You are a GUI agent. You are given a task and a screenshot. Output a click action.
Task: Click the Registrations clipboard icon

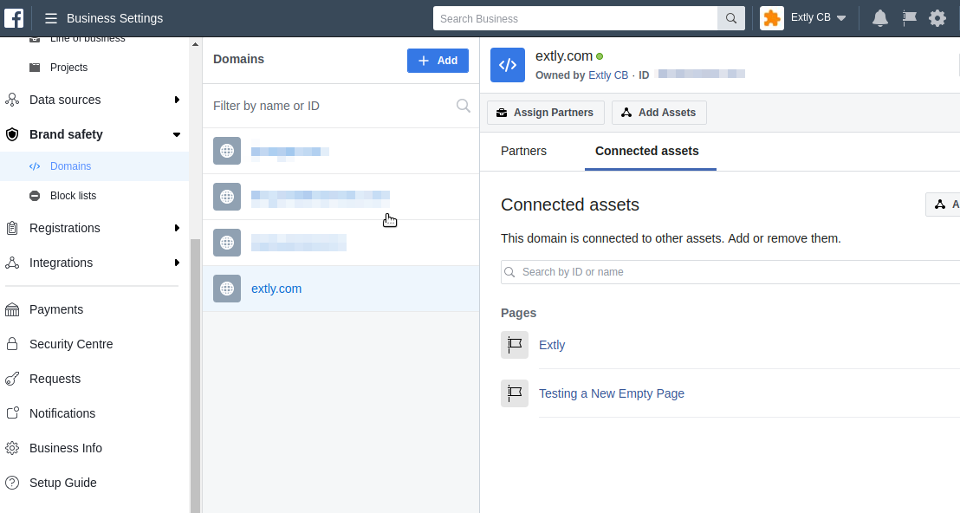(x=12, y=228)
